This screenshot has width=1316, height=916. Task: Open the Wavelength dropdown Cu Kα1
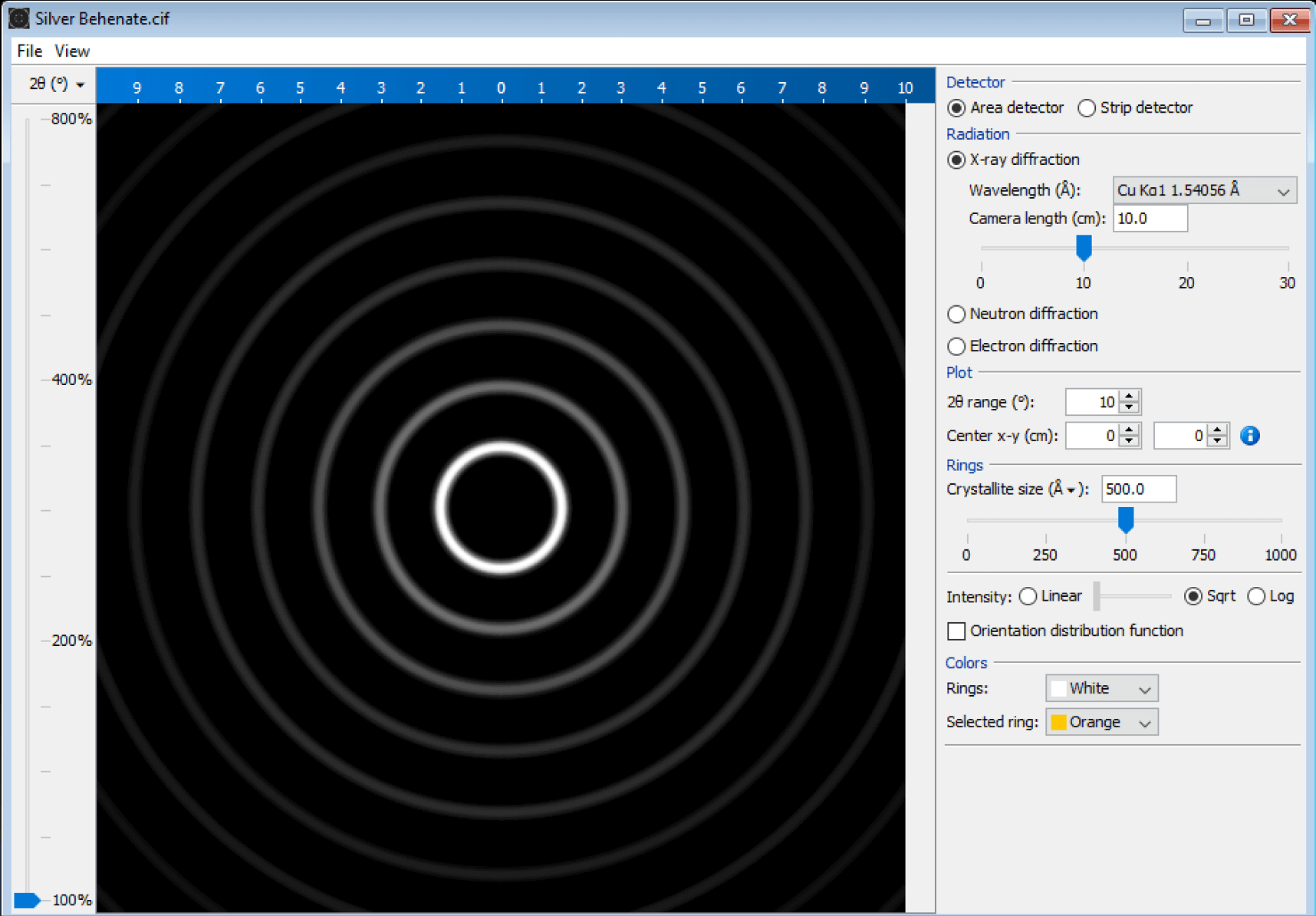coord(1204,190)
